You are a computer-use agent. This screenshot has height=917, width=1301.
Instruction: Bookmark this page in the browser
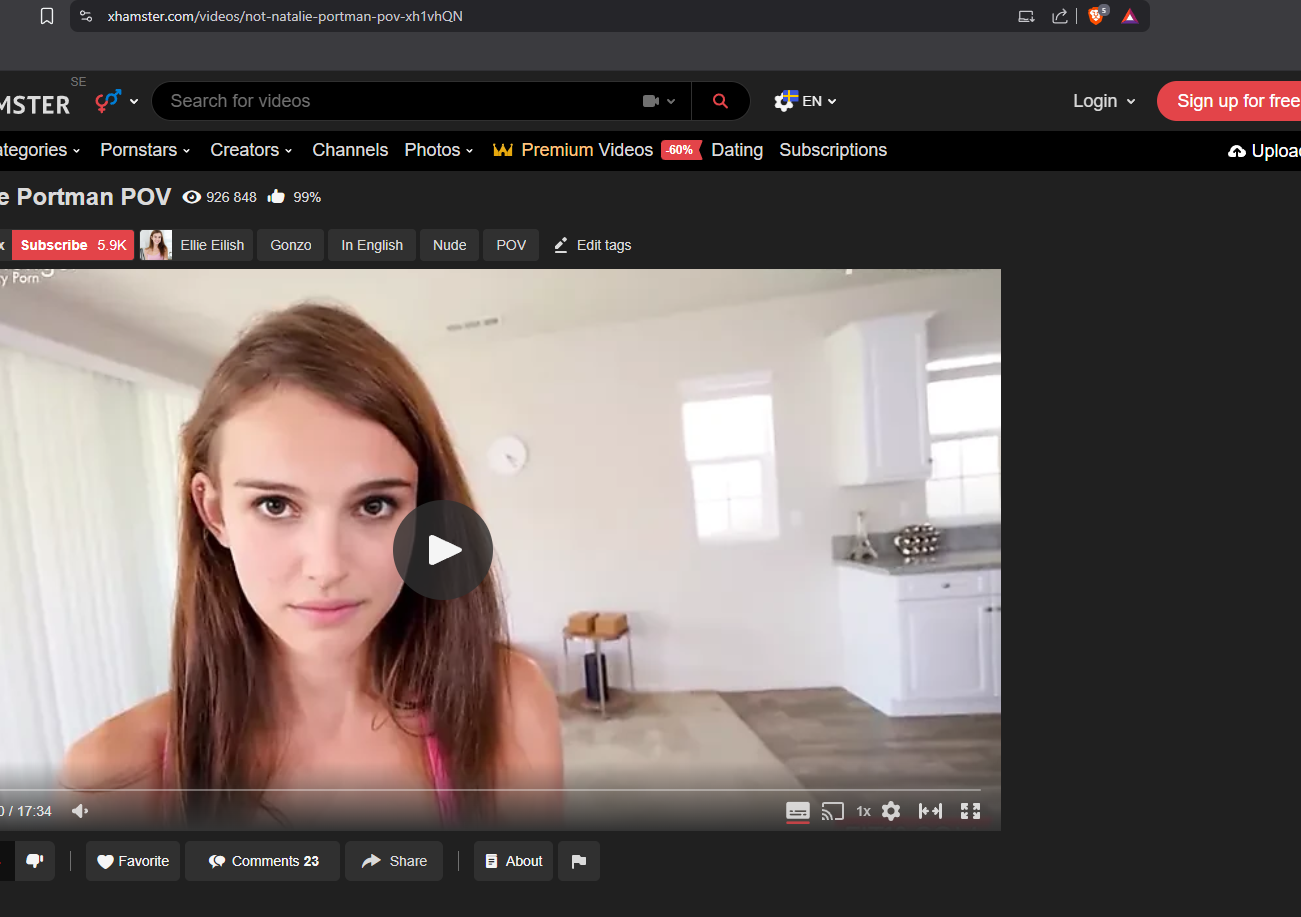point(47,16)
